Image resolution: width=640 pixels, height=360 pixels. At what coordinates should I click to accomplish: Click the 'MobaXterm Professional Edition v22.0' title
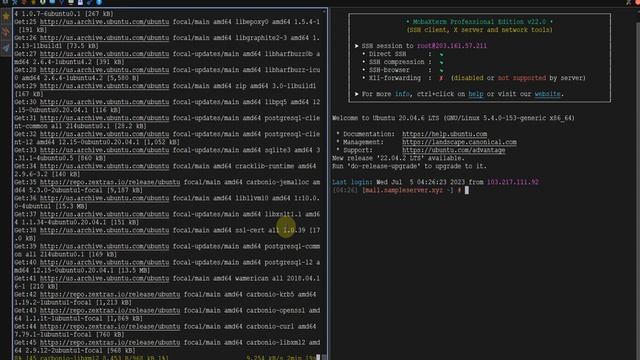point(479,22)
